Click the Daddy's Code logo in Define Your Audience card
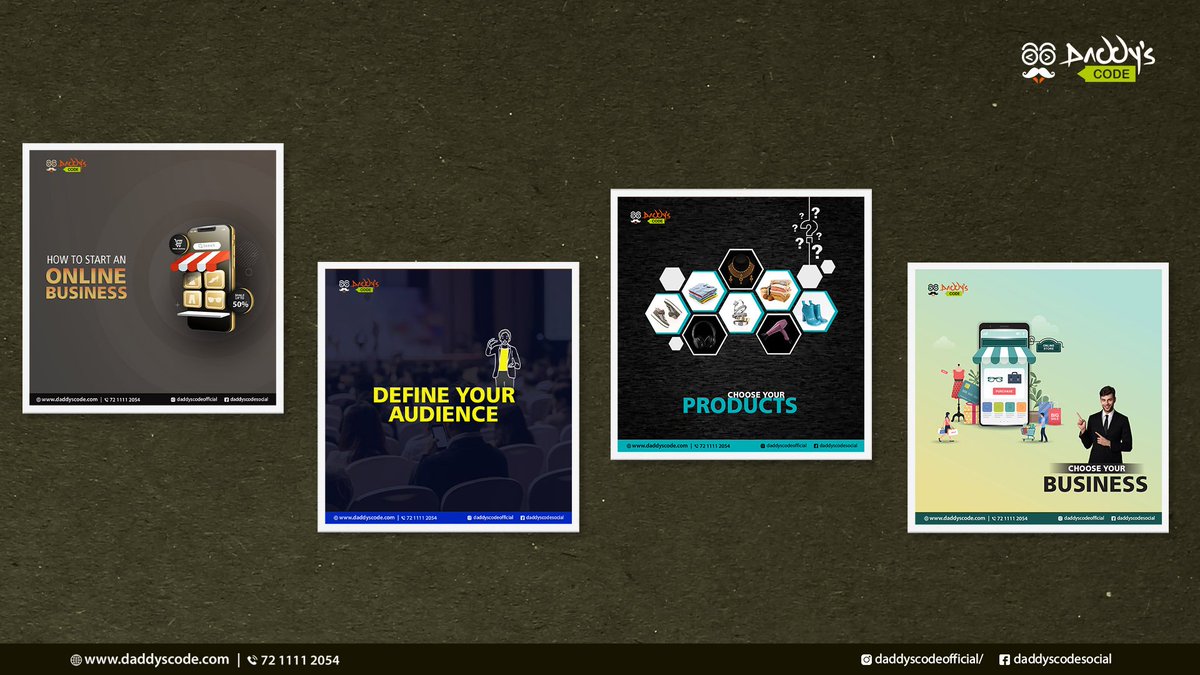1200x675 pixels. pyautogui.click(x=360, y=286)
